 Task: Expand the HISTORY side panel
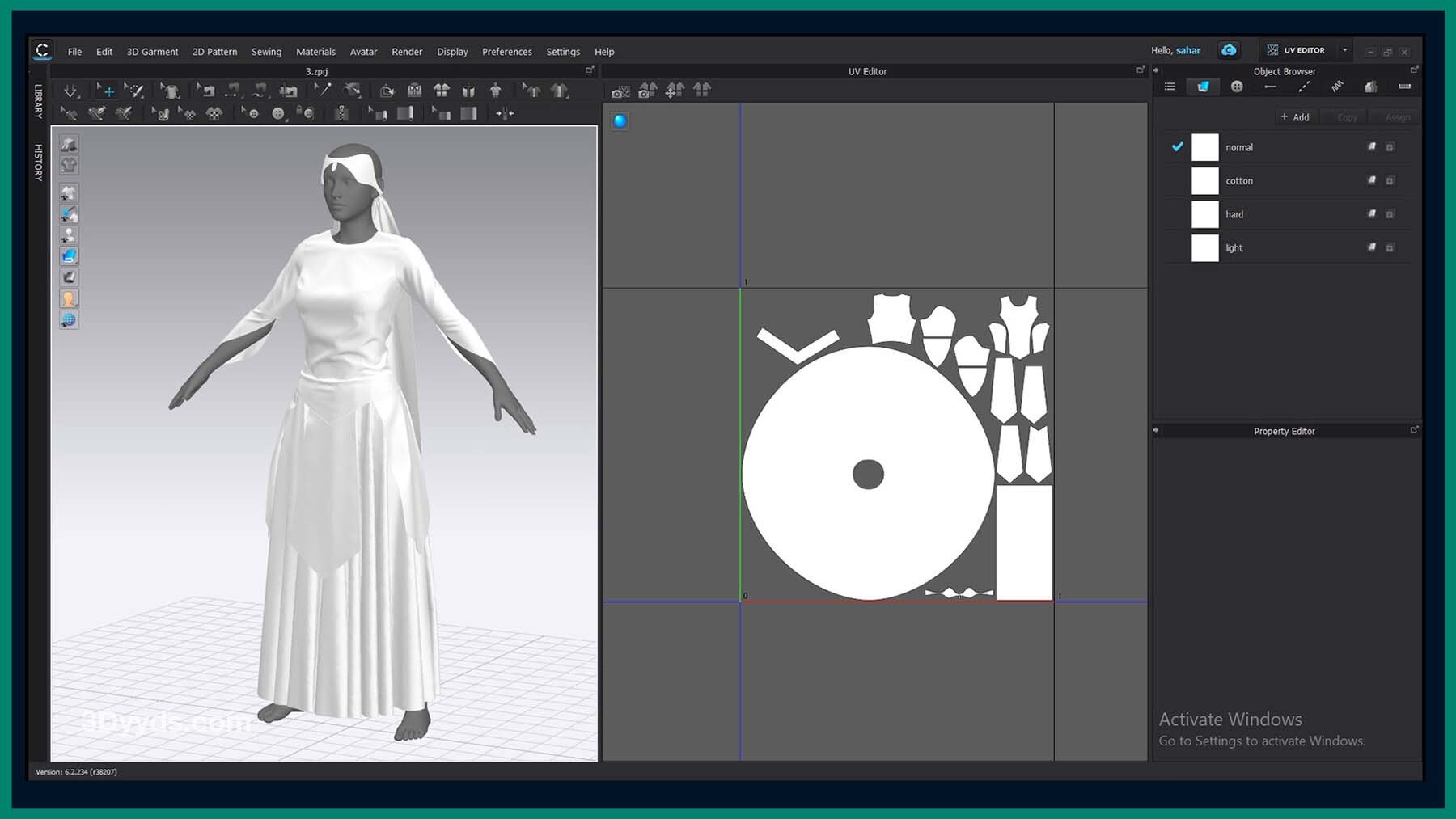click(x=38, y=162)
